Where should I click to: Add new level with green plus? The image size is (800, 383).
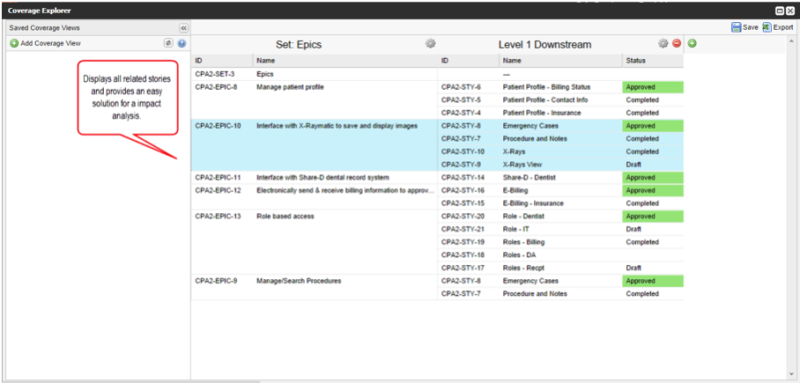692,44
